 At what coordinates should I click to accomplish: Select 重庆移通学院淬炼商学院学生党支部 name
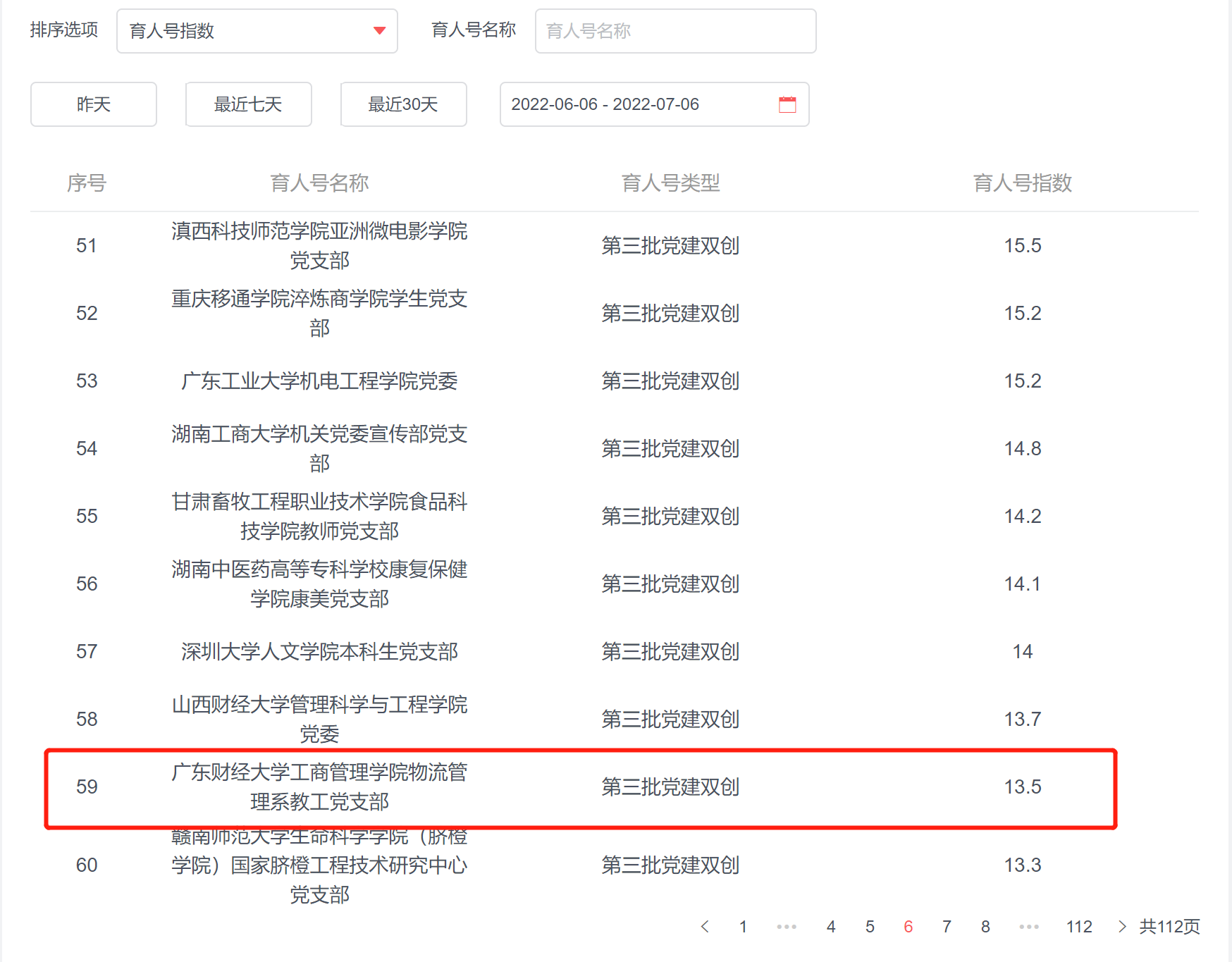pyautogui.click(x=319, y=313)
